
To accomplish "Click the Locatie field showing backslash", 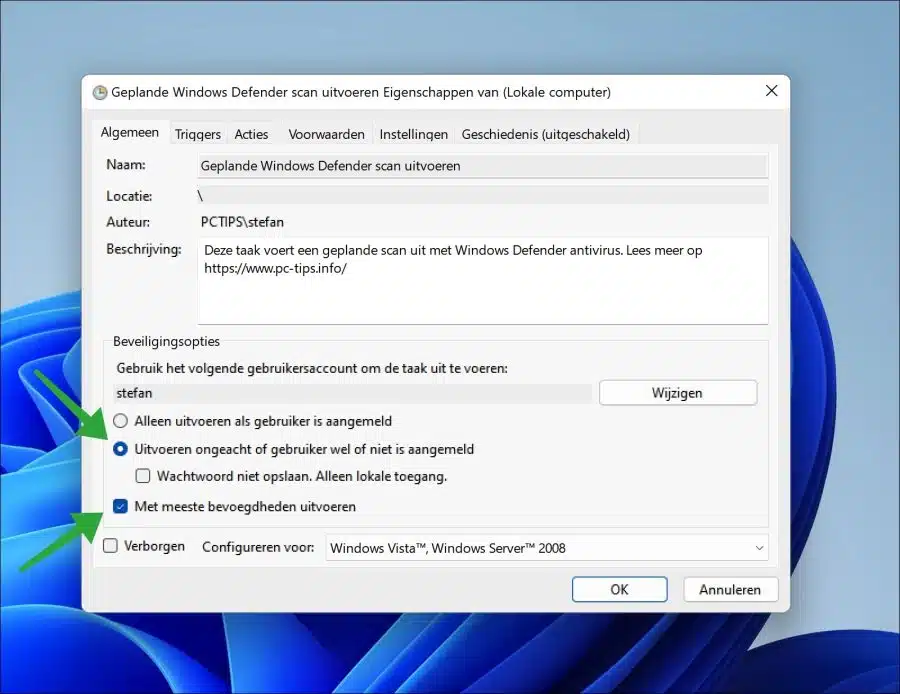I will pyautogui.click(x=482, y=196).
